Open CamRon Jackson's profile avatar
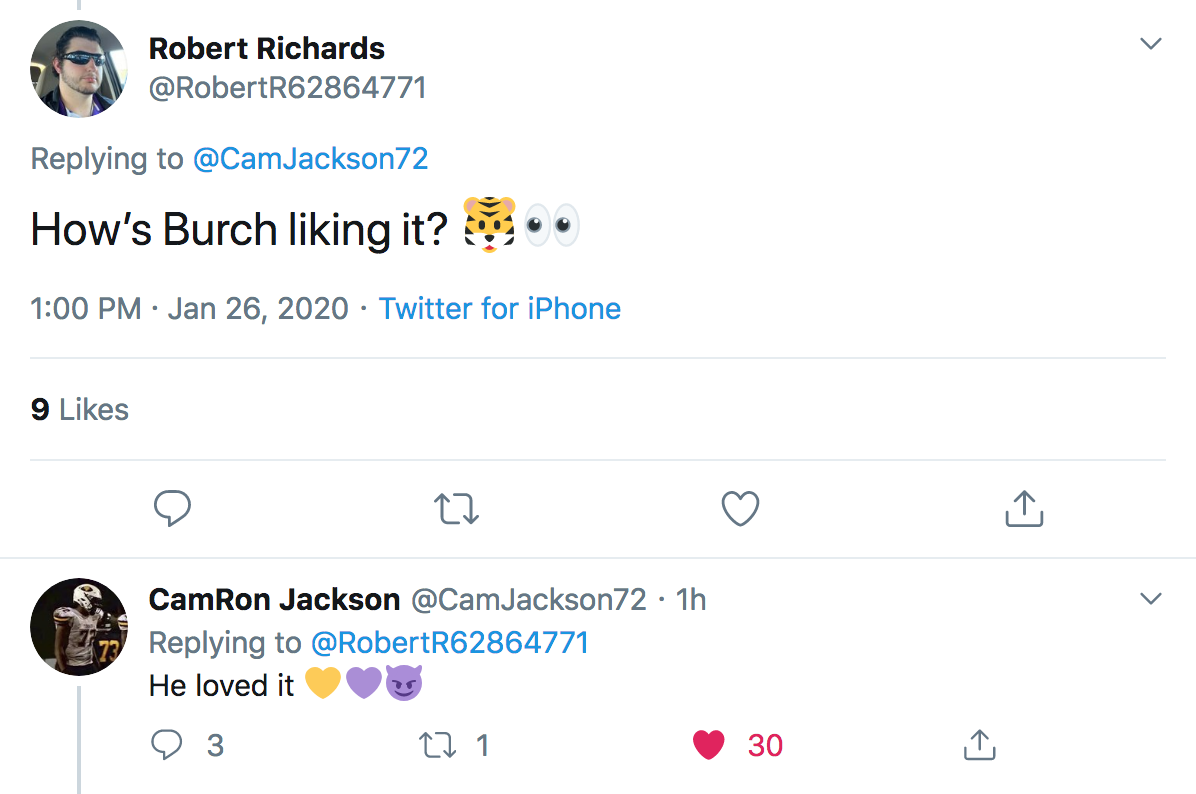1196x794 pixels. click(79, 627)
